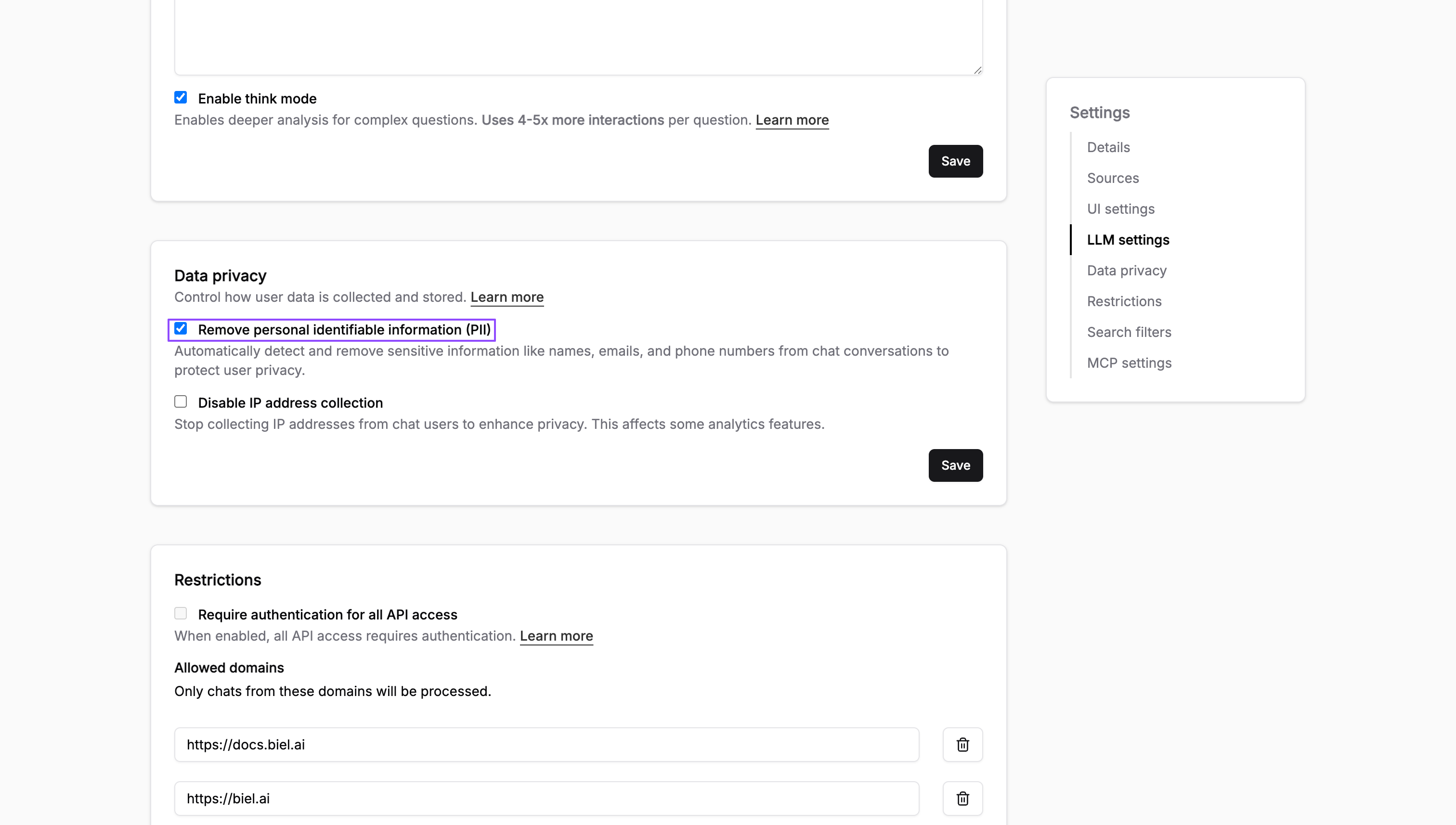This screenshot has width=1456, height=825.
Task: Save the LLM settings section
Action: click(955, 161)
